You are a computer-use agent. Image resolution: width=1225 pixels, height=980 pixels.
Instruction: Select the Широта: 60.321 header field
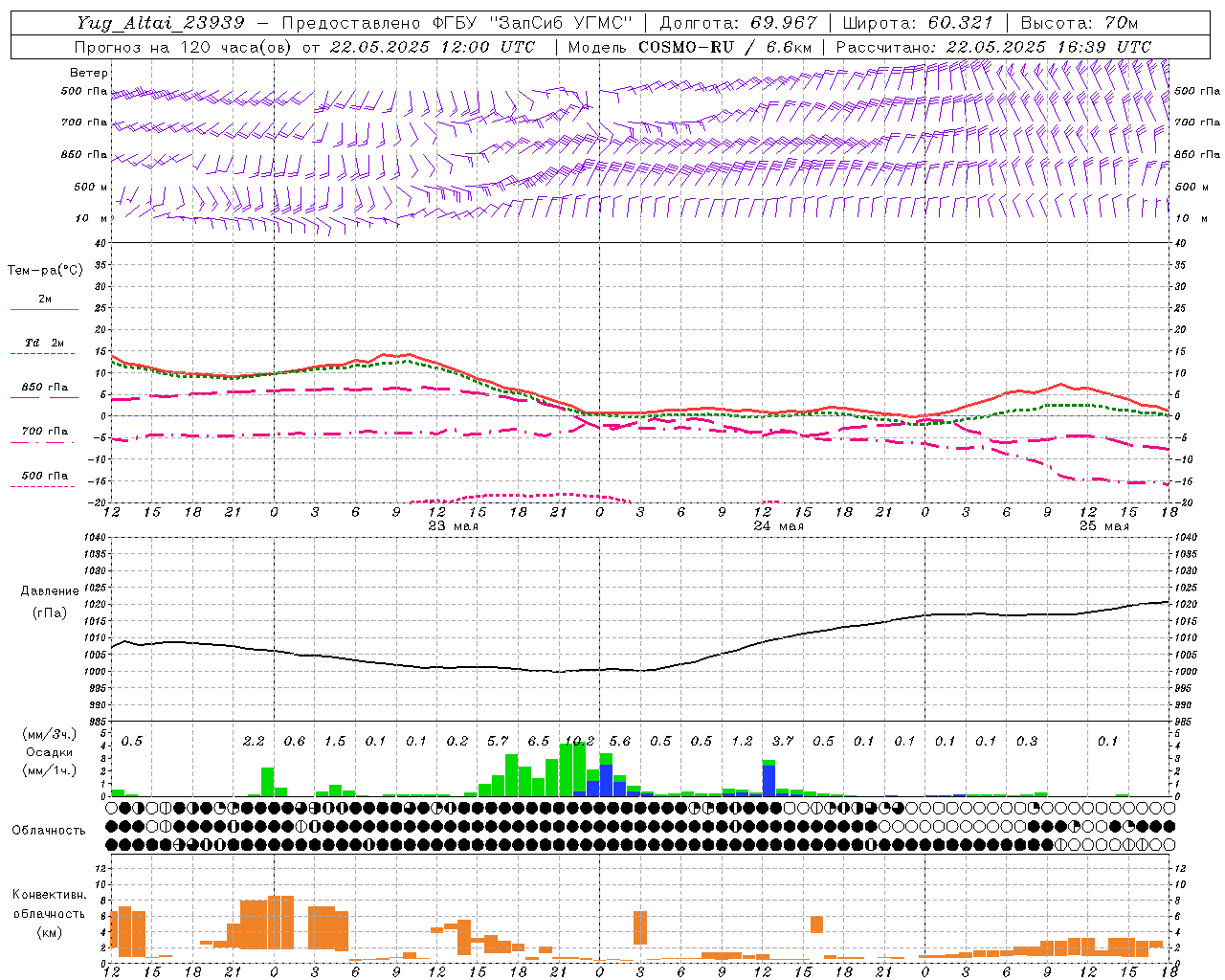(x=918, y=22)
